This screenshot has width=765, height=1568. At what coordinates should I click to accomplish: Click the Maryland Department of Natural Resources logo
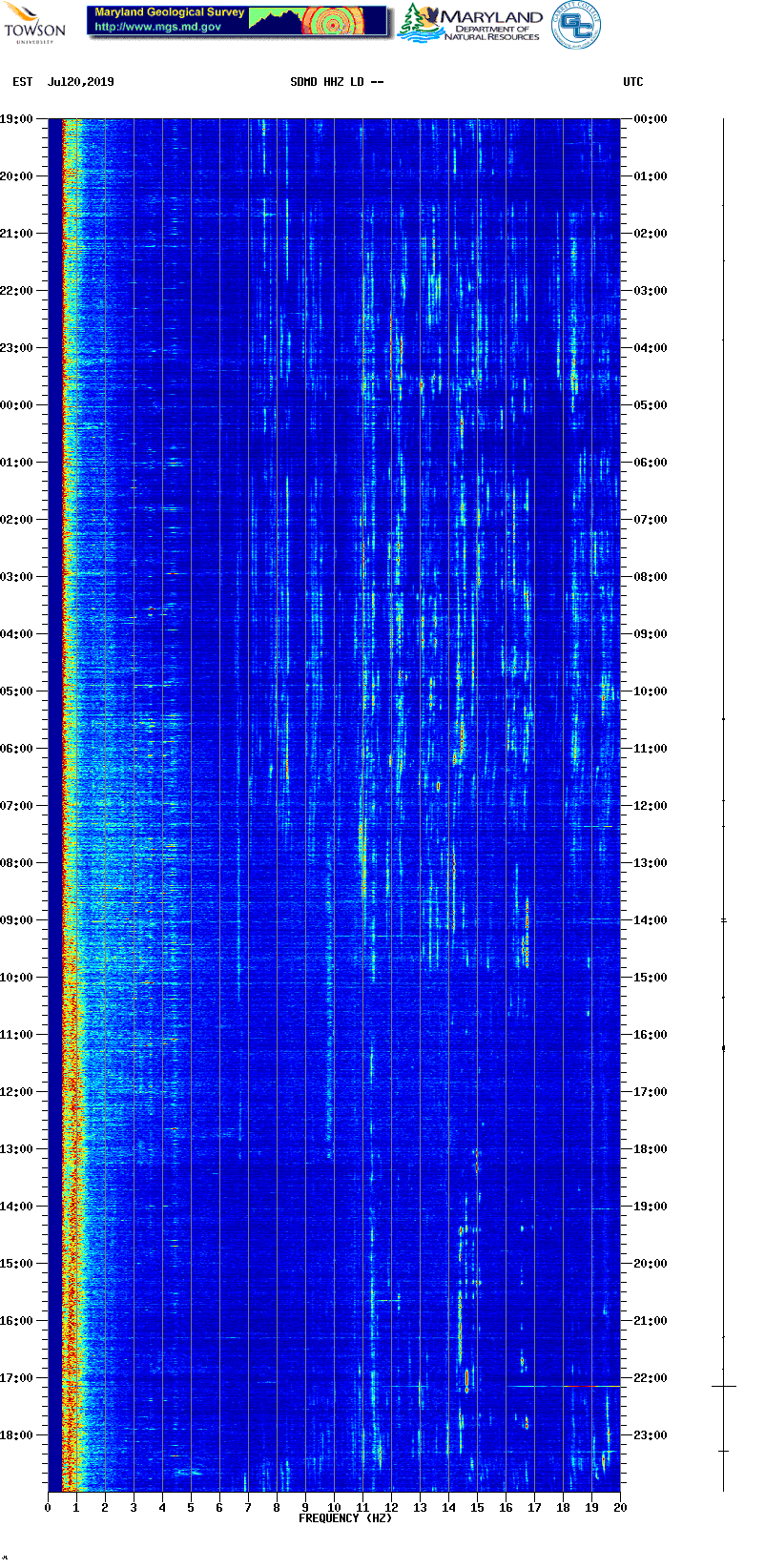pos(471,24)
